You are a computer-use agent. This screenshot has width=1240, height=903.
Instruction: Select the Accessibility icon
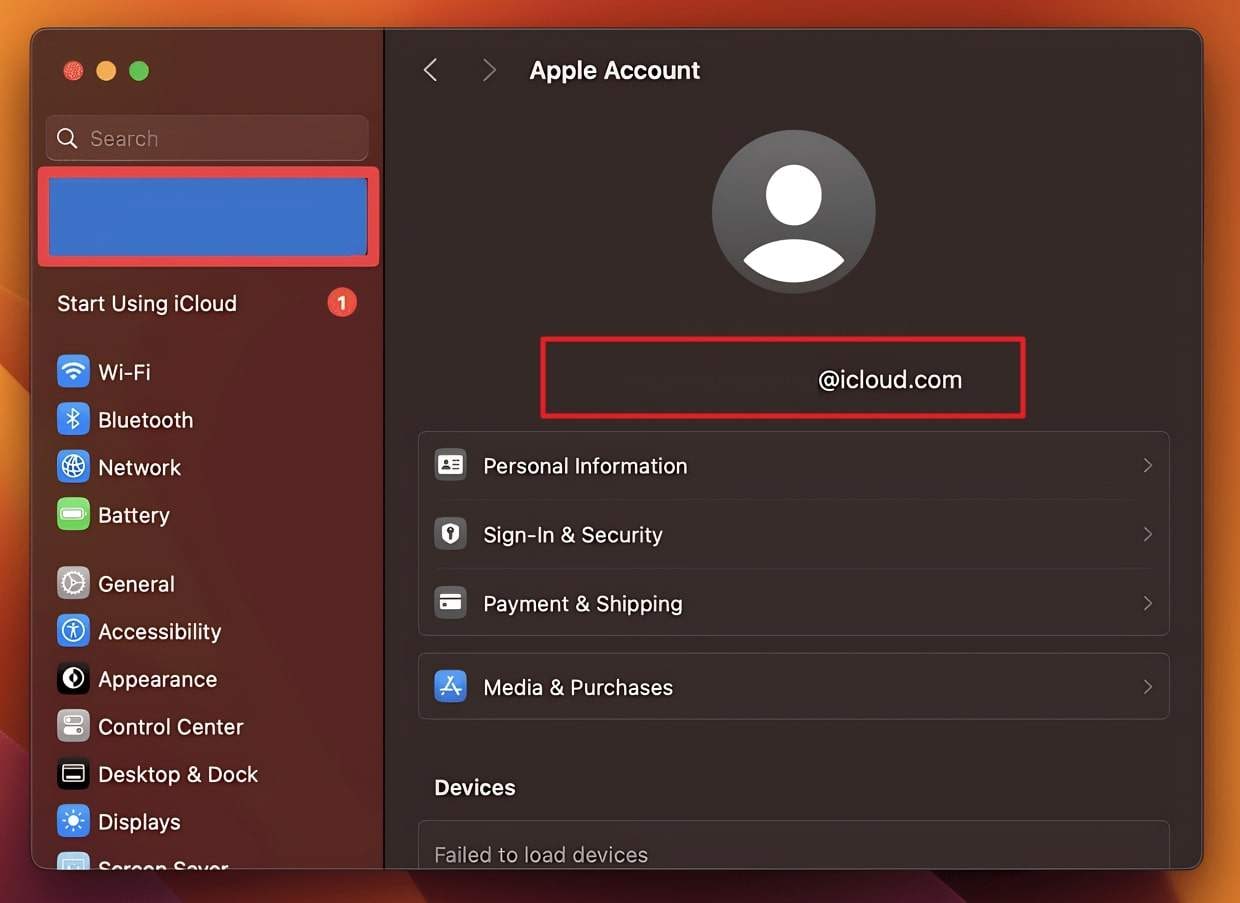point(73,631)
